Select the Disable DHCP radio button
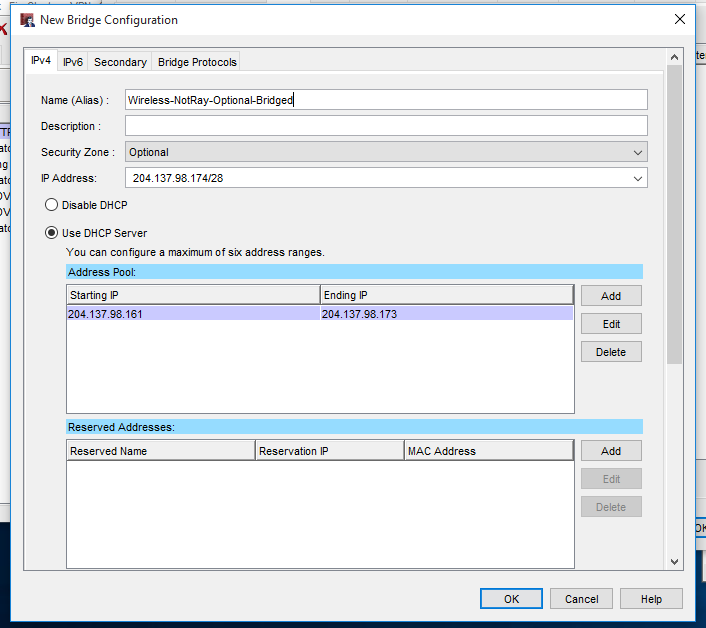706x628 pixels. point(51,205)
